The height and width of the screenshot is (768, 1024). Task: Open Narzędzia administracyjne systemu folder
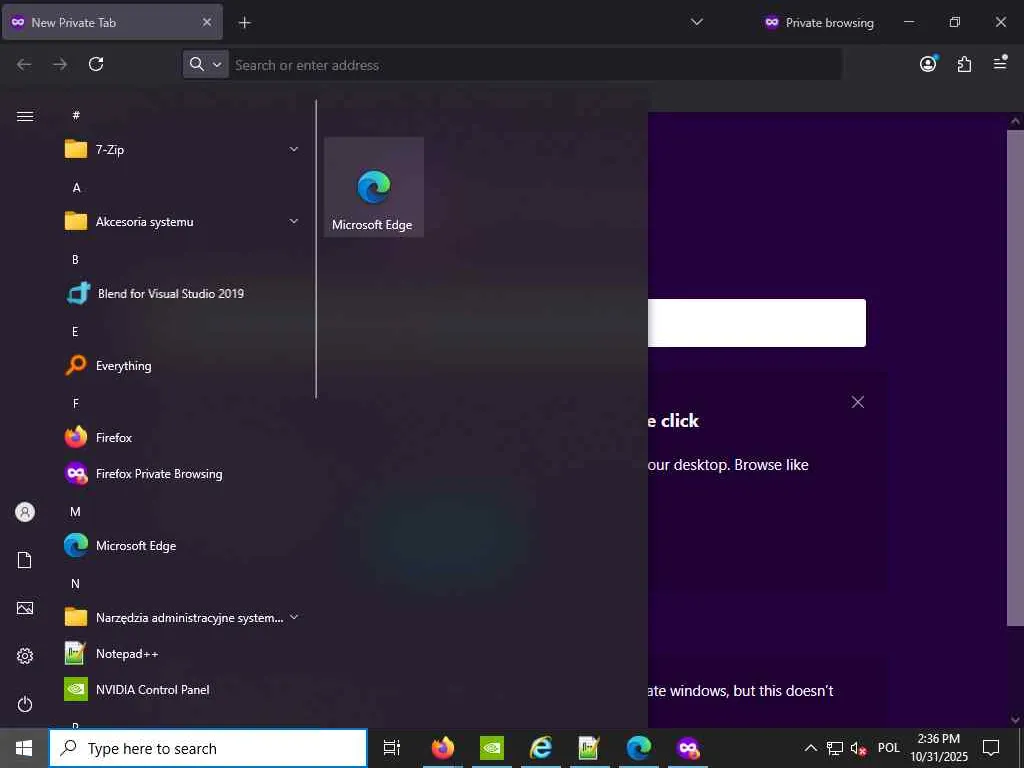click(182, 617)
